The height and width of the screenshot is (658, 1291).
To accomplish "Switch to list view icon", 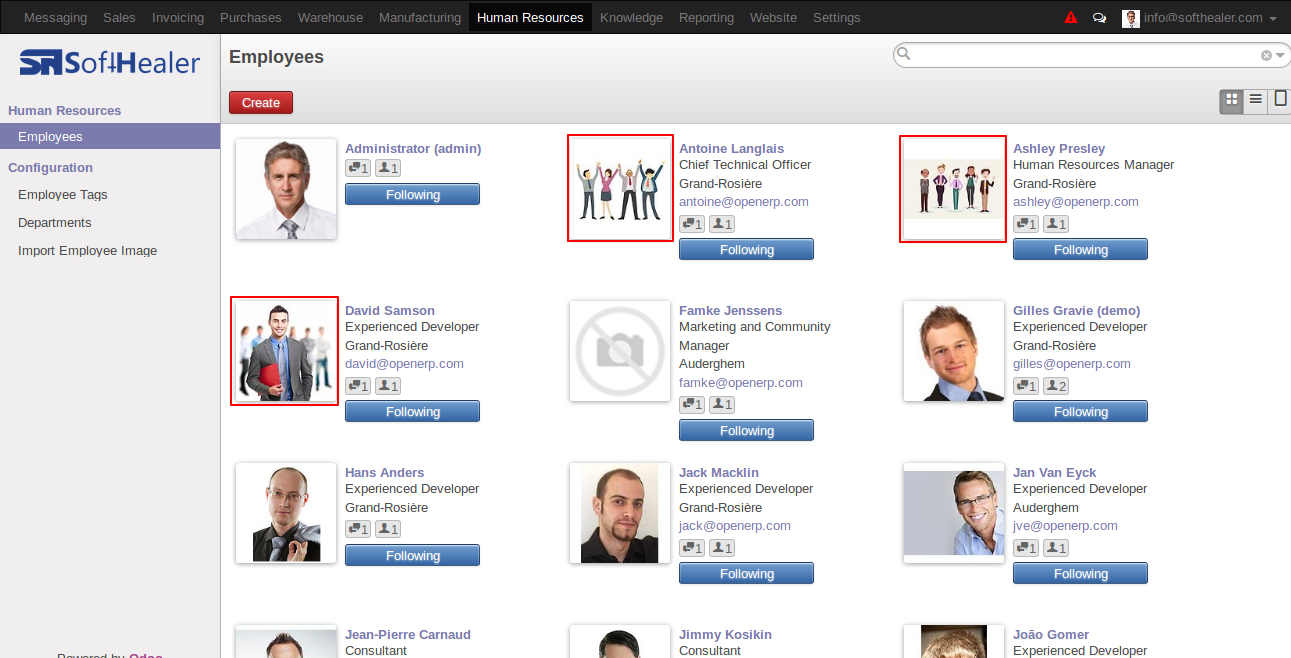I will 1255,100.
